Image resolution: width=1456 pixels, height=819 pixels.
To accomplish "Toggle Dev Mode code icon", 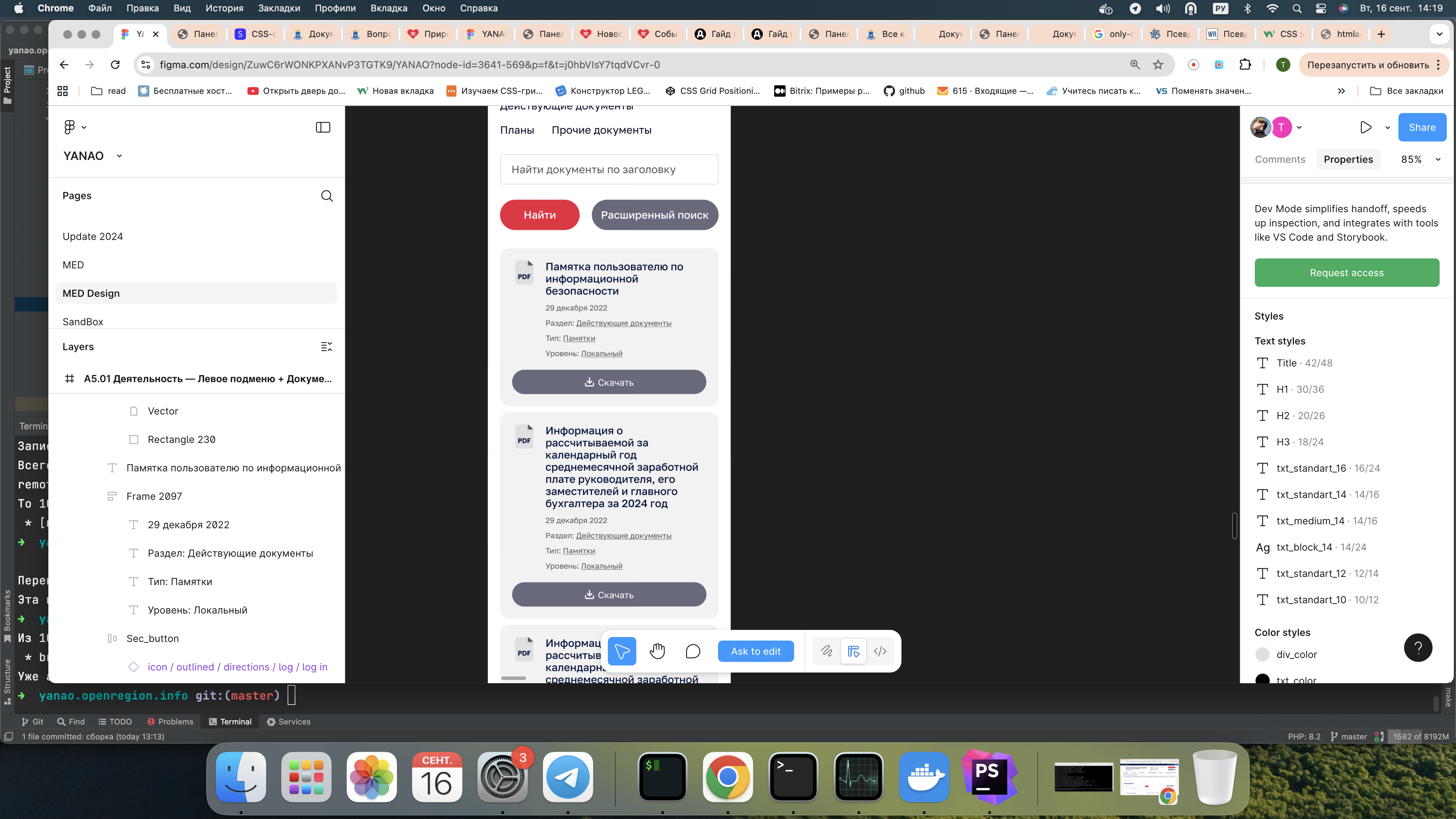I will (880, 651).
